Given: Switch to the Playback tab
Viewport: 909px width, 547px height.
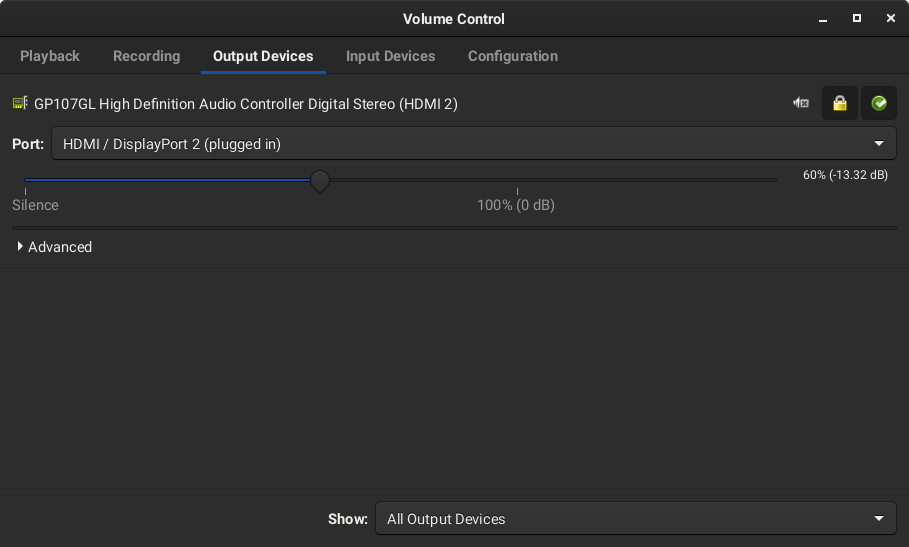Looking at the screenshot, I should 50,56.
